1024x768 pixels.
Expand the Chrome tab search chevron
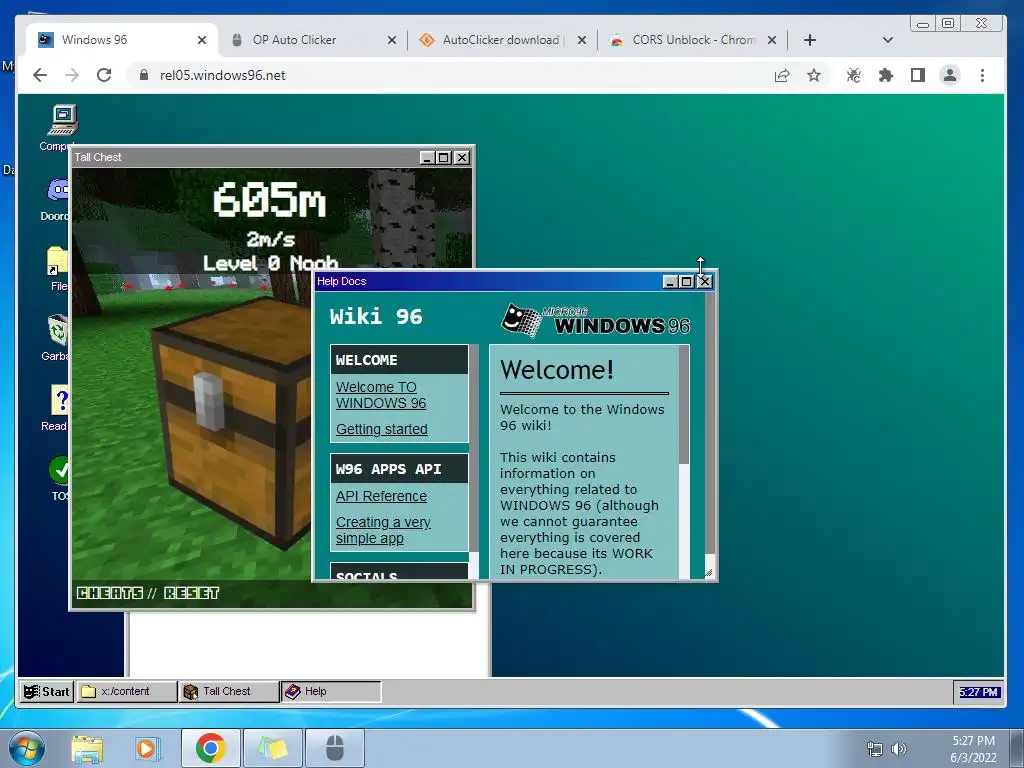(888, 40)
